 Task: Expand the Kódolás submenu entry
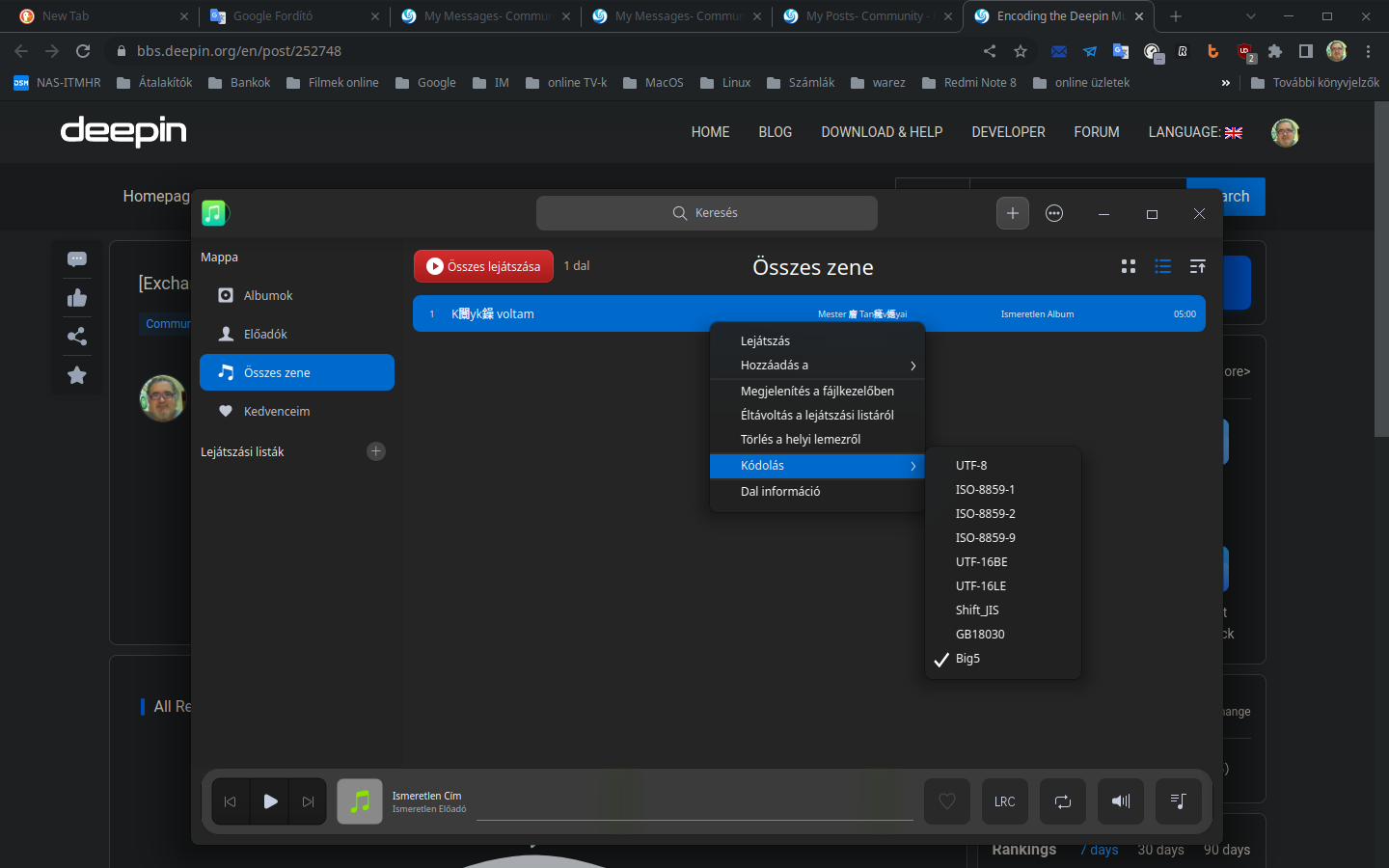click(x=817, y=465)
